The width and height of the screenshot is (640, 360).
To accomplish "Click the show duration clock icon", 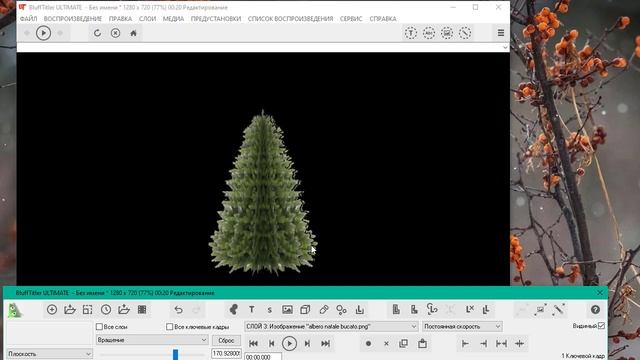I will coord(106,310).
